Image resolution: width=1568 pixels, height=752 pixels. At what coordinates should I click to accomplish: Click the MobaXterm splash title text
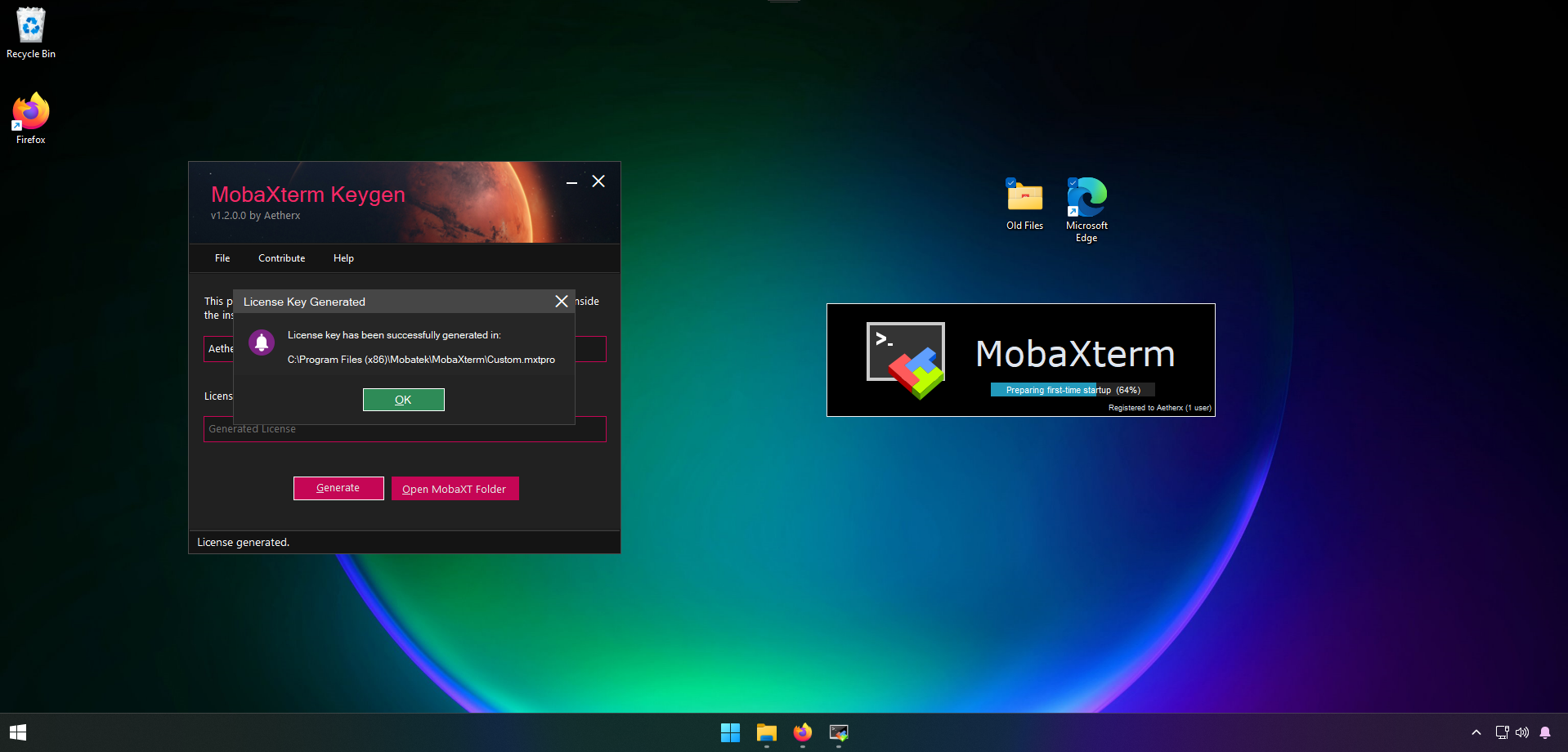(x=1076, y=354)
